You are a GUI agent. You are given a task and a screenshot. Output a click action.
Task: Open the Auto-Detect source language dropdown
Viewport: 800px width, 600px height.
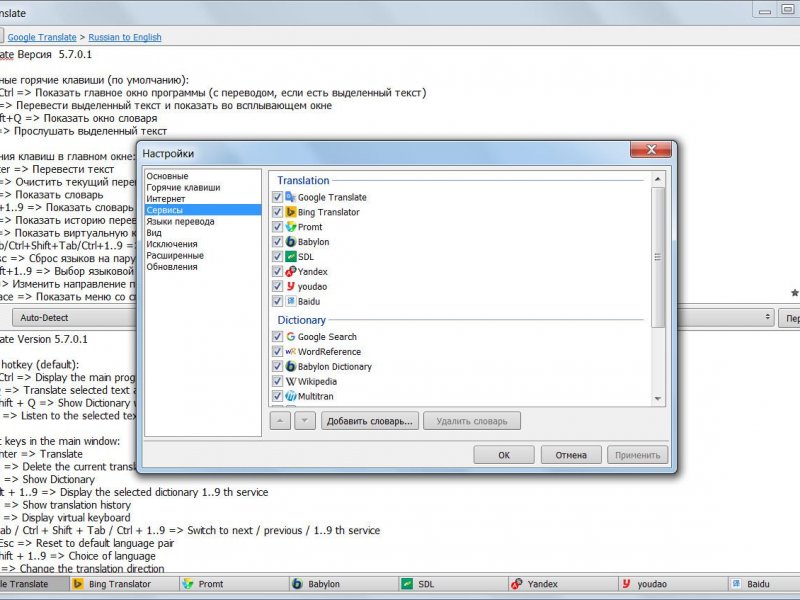point(74,317)
